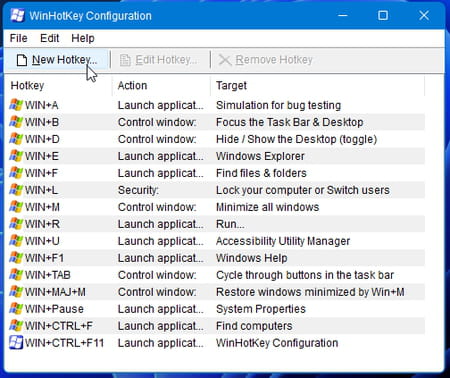Click the blue icon beside WIN+CTRL+F11
Viewport: 450px width, 378px height.
[x=16, y=343]
